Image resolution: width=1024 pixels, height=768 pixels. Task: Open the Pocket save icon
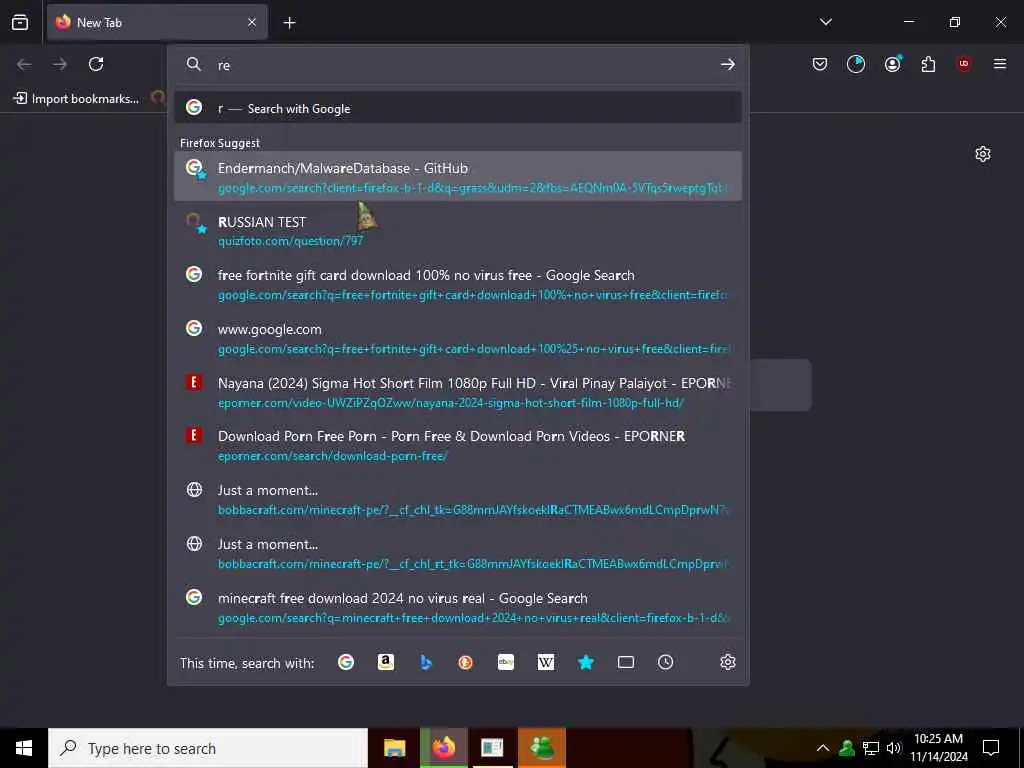point(820,64)
